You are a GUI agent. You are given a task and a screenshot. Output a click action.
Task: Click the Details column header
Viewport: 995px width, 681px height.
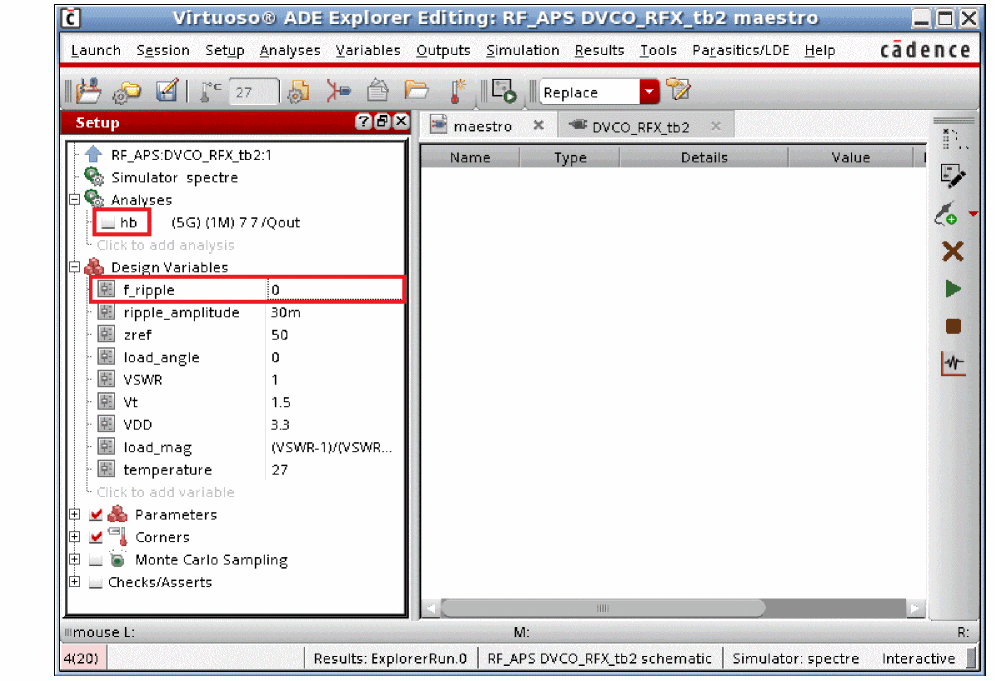pyautogui.click(x=704, y=157)
